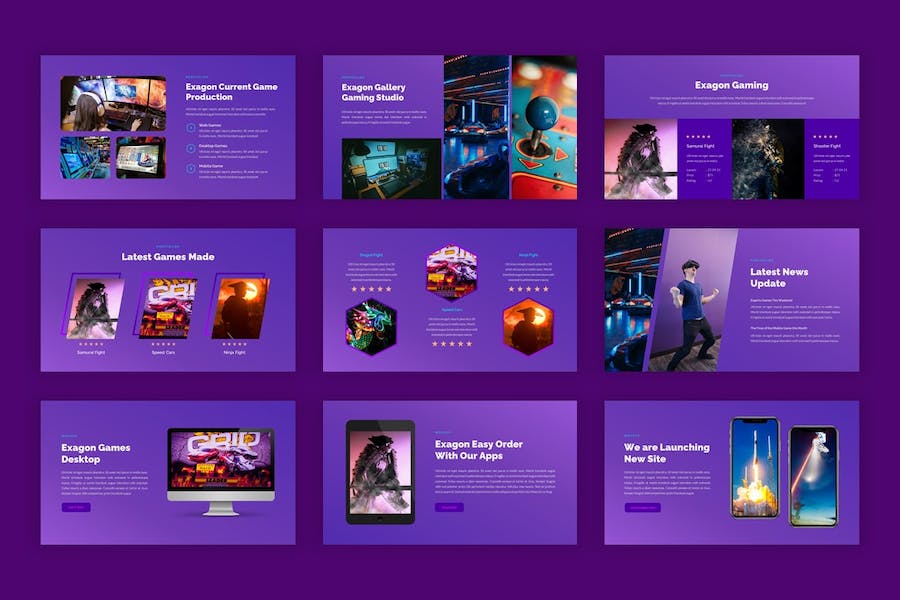Click the "Dragon Fight" label
Screen dimensions: 900x600
tap(371, 254)
